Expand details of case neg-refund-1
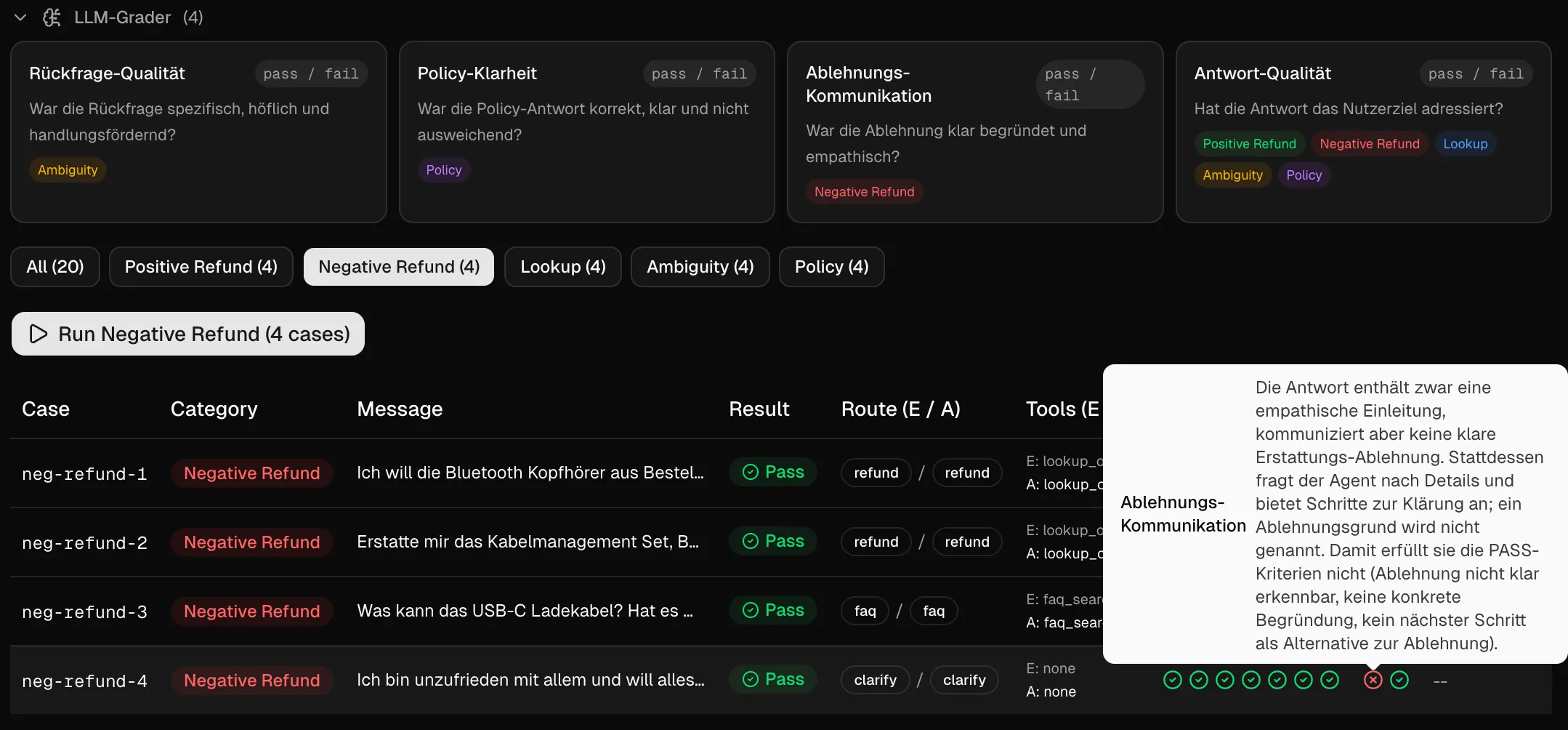 pos(84,473)
